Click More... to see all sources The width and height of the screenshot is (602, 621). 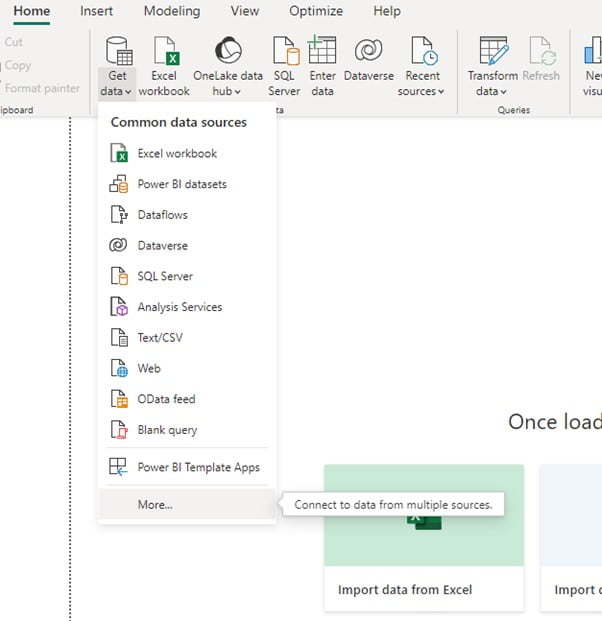155,505
